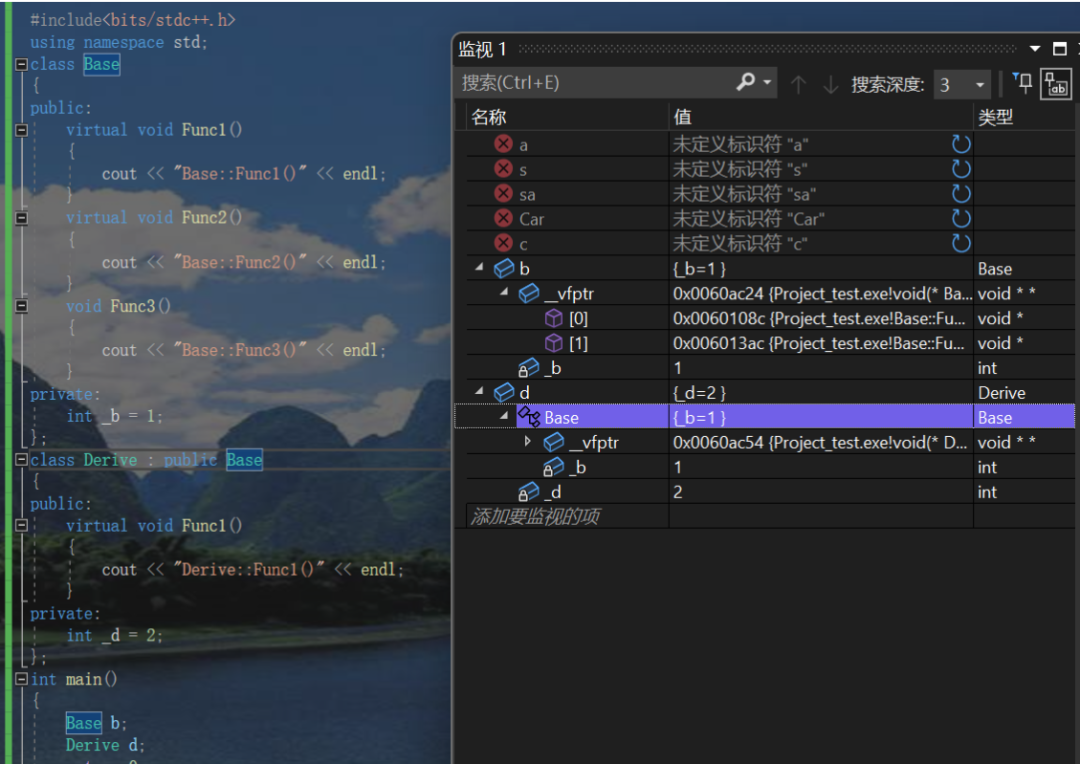Click highlighted Base in class Base declaration
Screen dimensions: 1080x764
coord(102,64)
